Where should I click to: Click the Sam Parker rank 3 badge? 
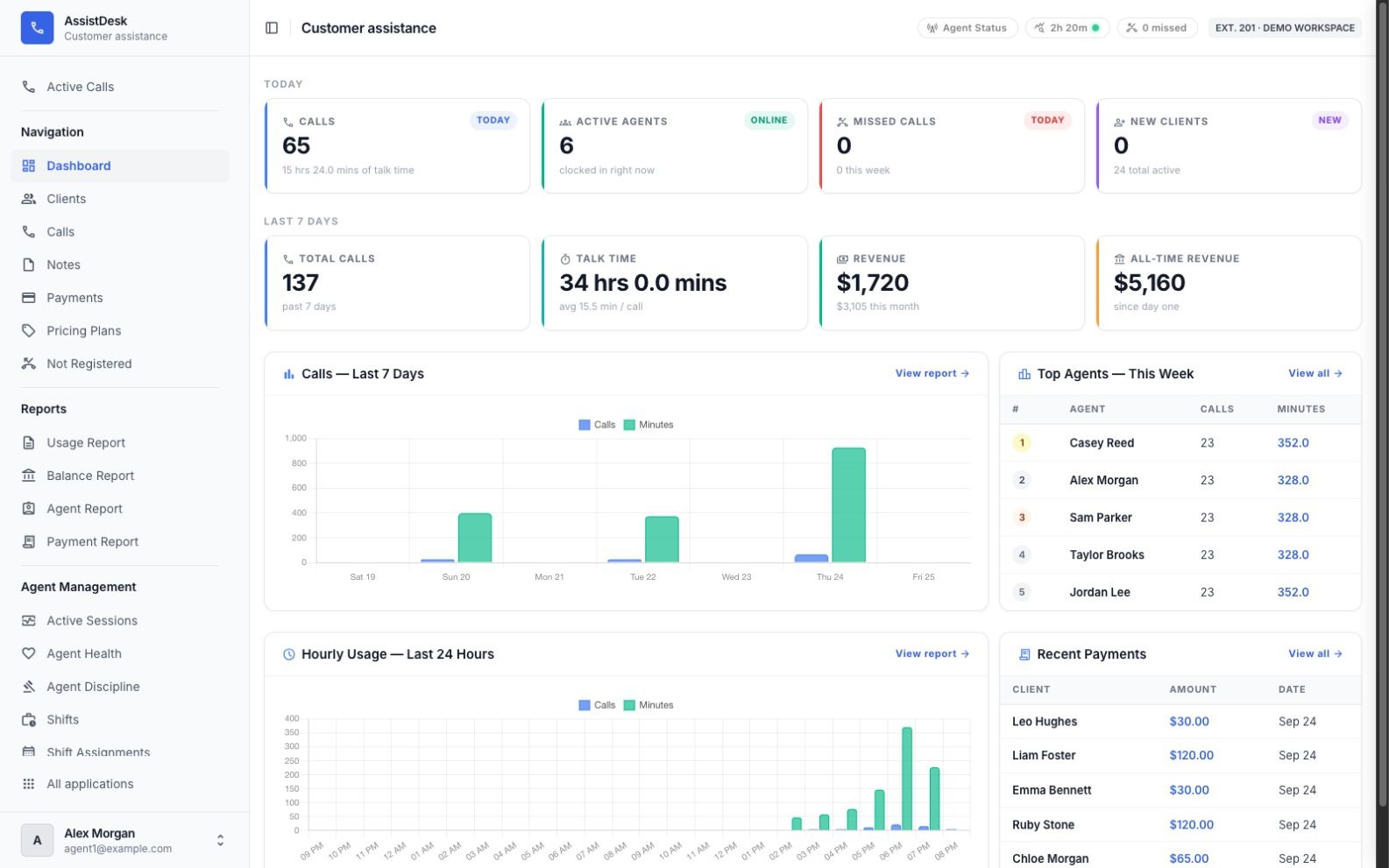tap(1021, 518)
